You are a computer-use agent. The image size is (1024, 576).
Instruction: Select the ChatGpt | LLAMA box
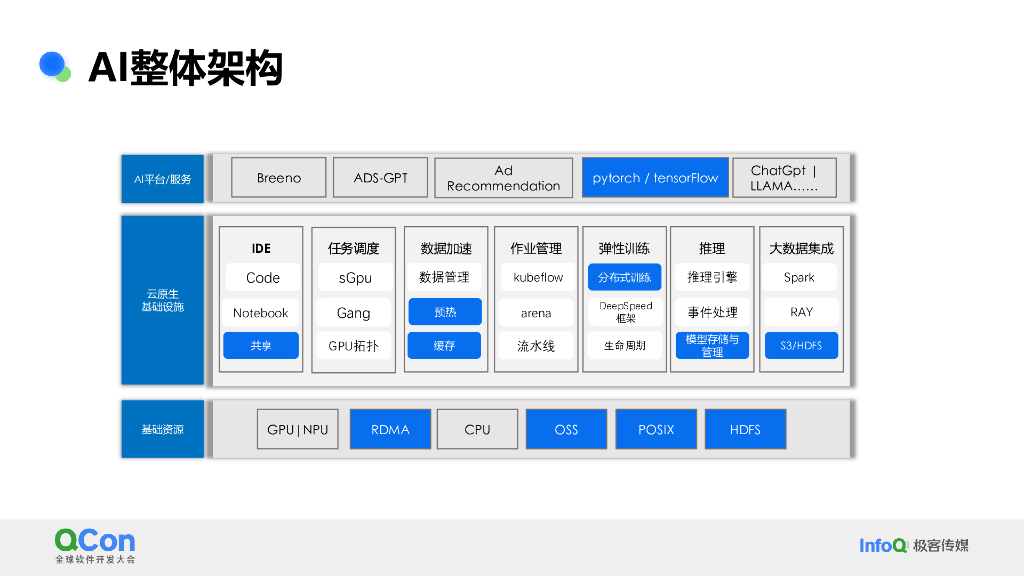(784, 178)
